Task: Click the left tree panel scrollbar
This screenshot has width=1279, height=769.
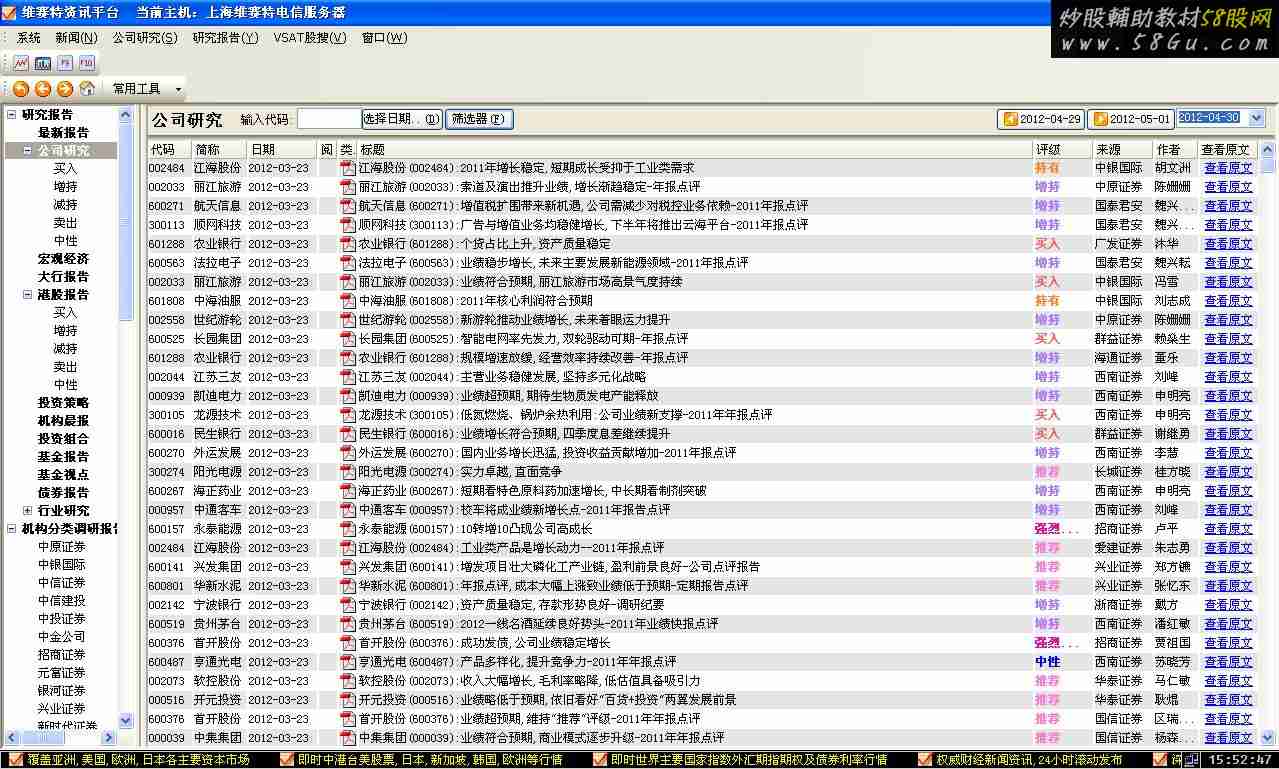Action: pos(126,418)
